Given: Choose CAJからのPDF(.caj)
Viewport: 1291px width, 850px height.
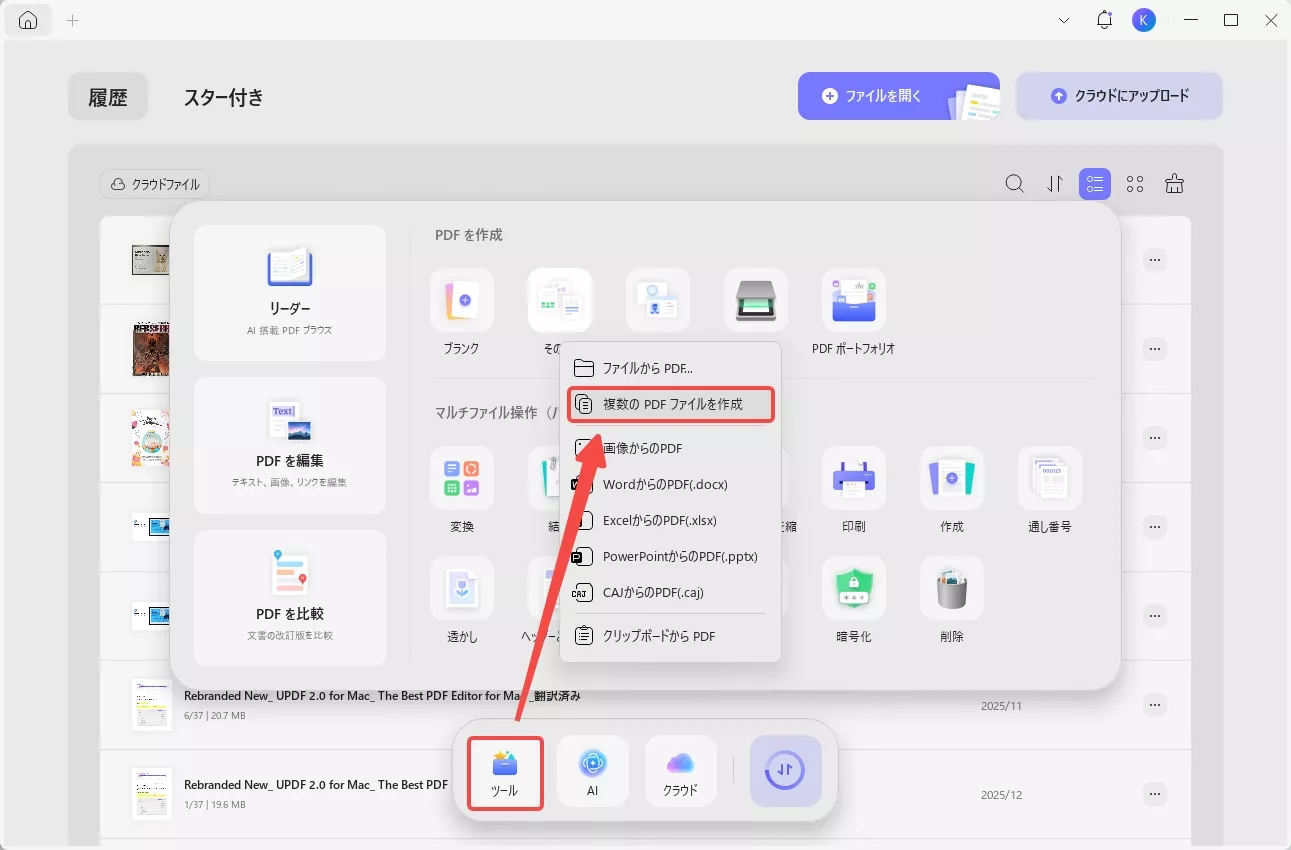Looking at the screenshot, I should pyautogui.click(x=670, y=592).
